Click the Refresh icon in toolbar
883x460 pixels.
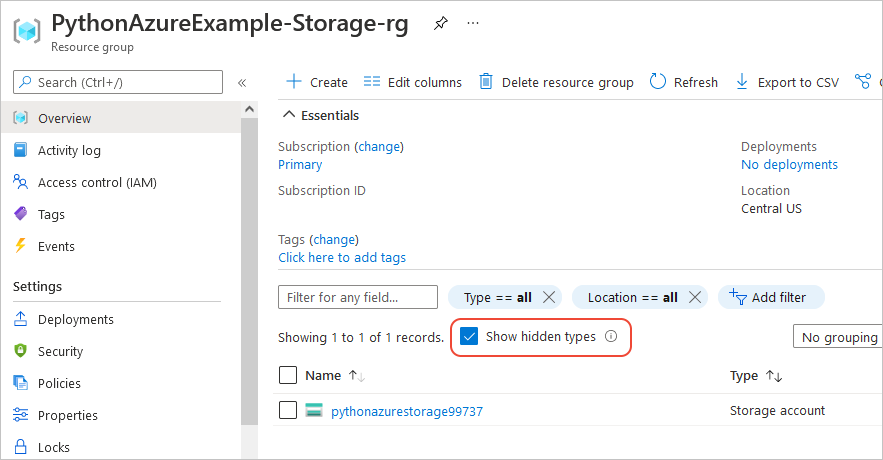658,82
